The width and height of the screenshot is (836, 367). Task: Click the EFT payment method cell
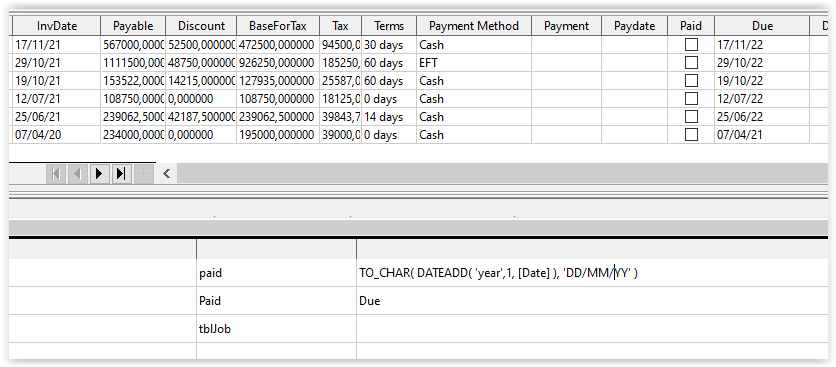coord(474,63)
